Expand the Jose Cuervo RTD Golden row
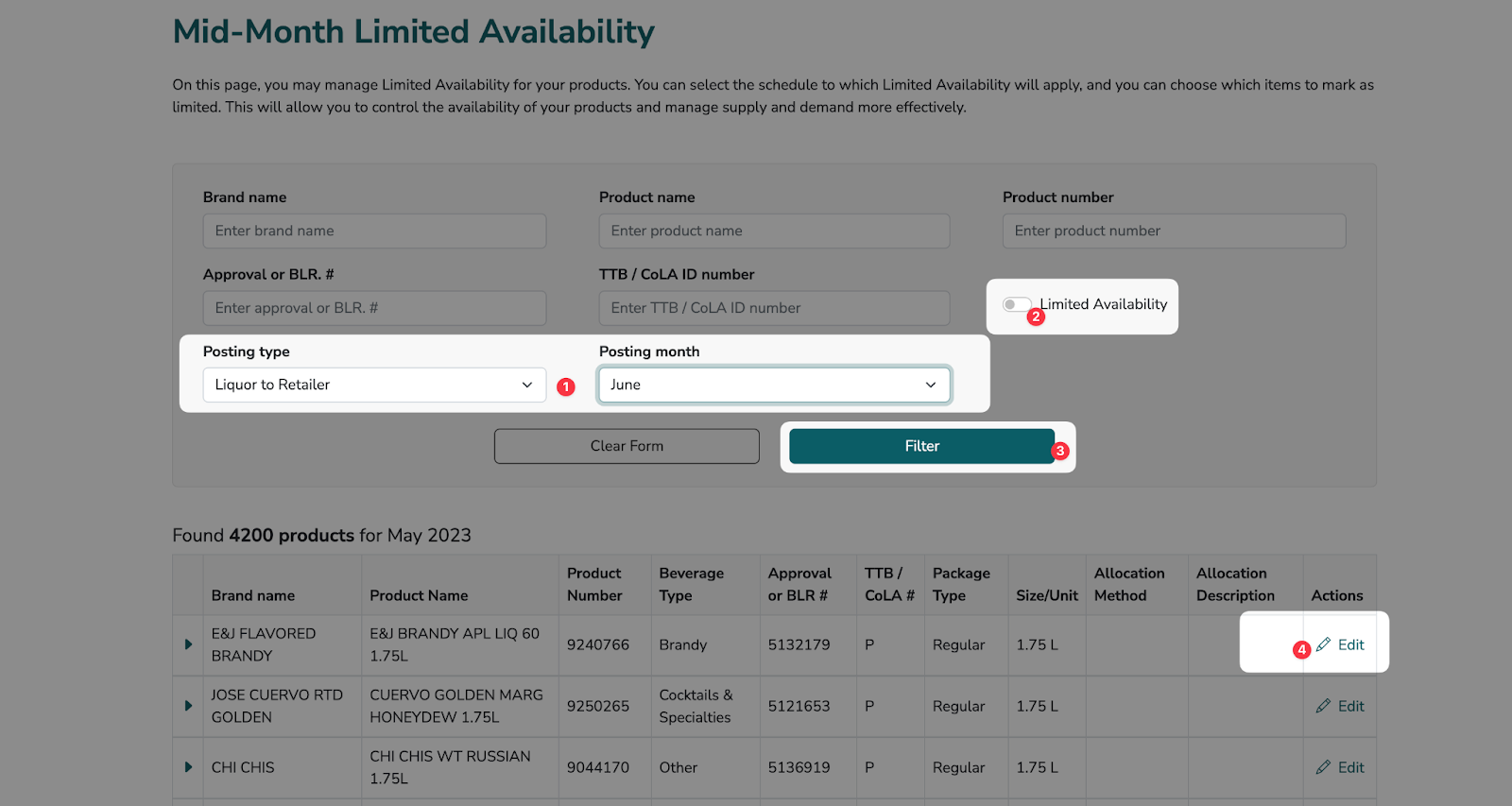The image size is (1512, 806). tap(188, 706)
